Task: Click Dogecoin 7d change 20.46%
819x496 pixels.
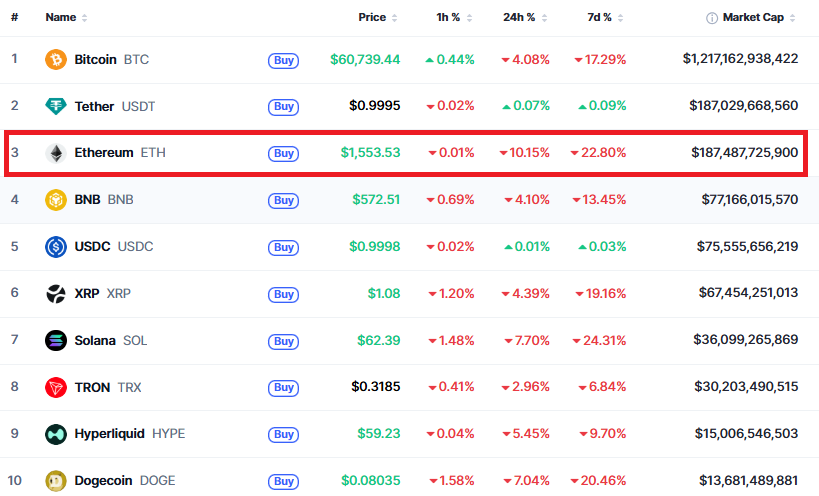Action: [x=598, y=480]
